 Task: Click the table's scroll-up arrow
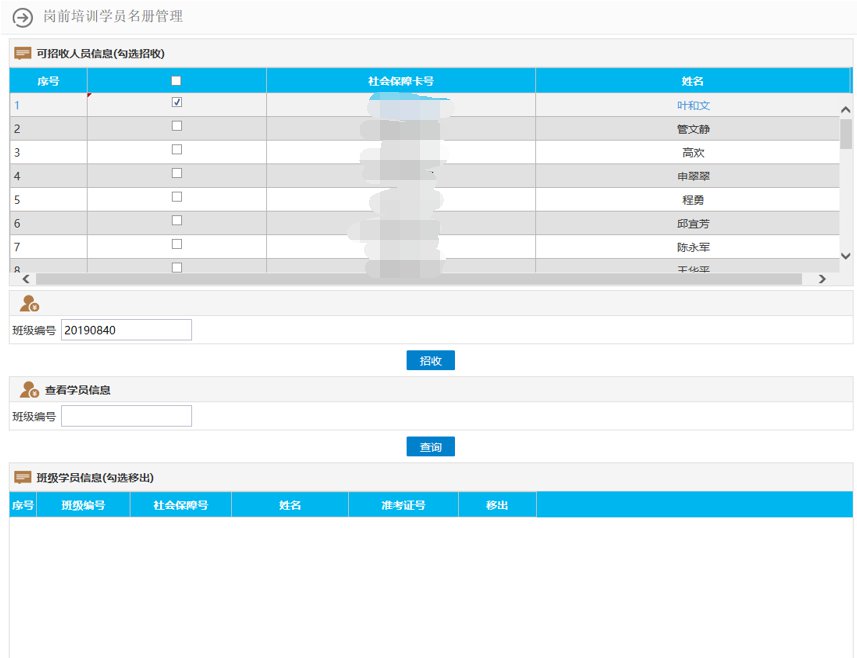[846, 110]
